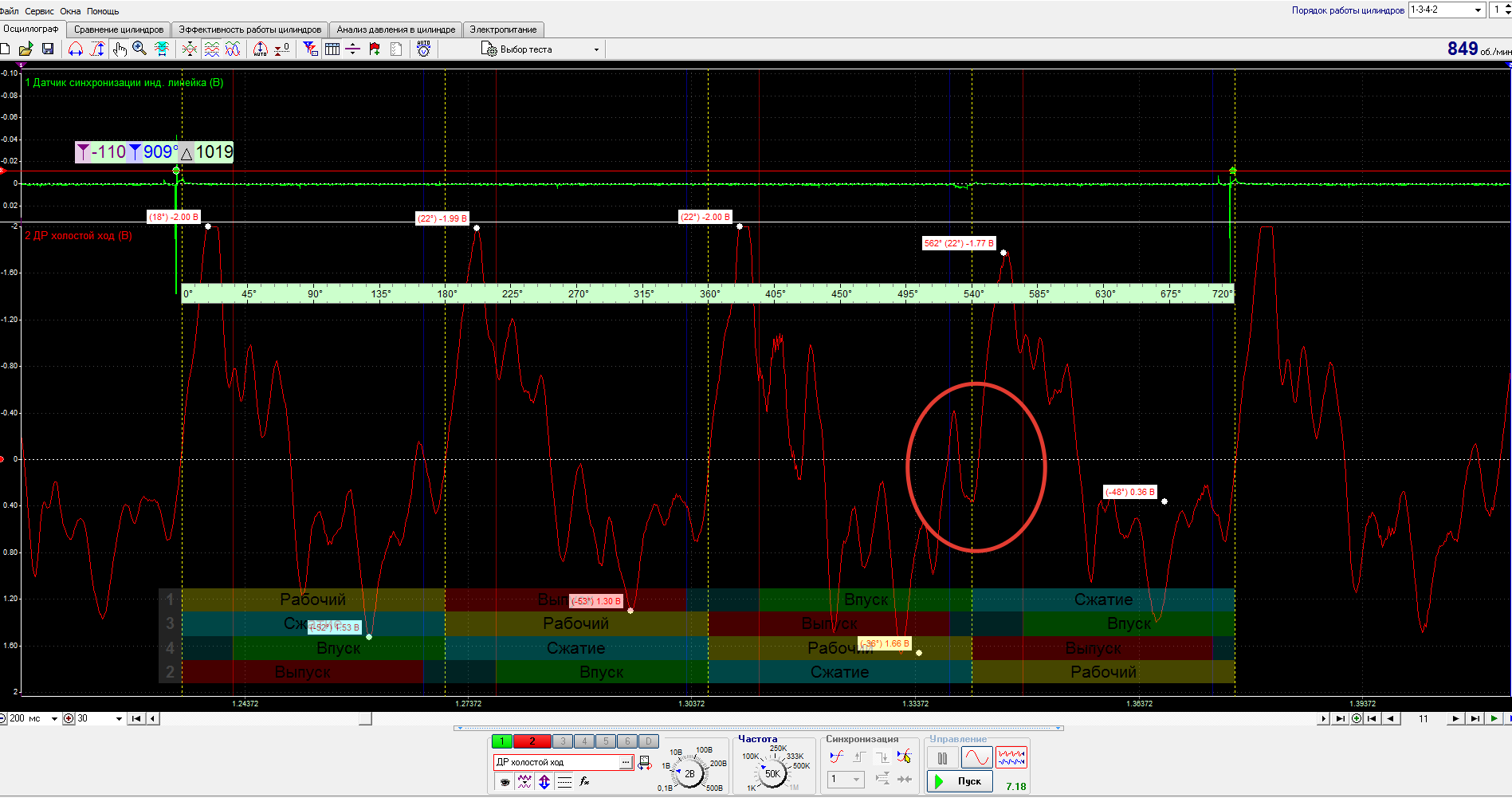Select the horizontal measurement arc tool
Screen dimensions: 1512x798
[76, 49]
